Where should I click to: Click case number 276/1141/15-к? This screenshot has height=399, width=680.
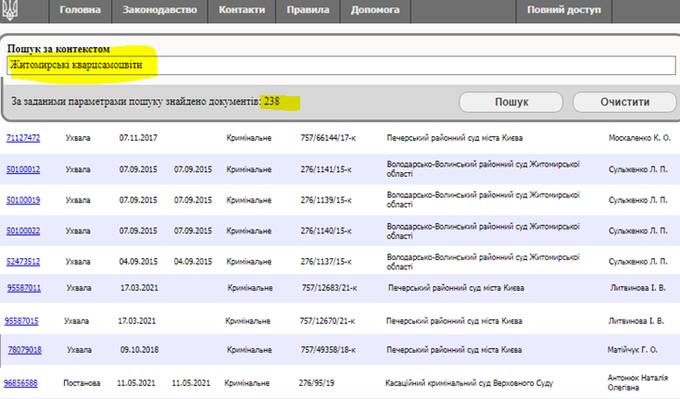[x=326, y=169]
